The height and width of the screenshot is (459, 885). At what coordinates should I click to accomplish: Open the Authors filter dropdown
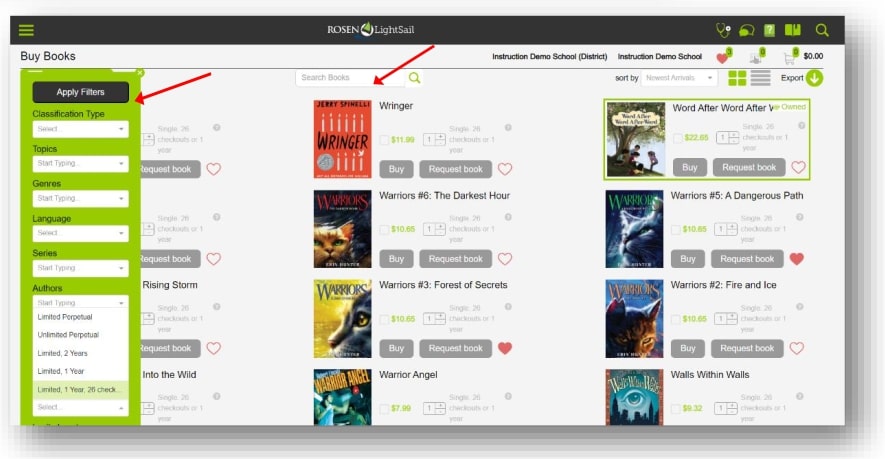(x=80, y=303)
